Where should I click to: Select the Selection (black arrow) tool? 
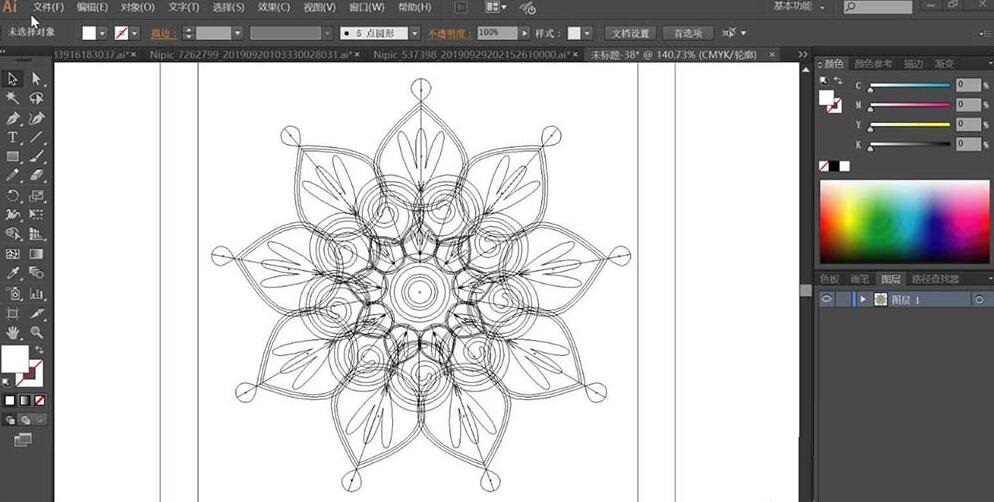(x=13, y=78)
